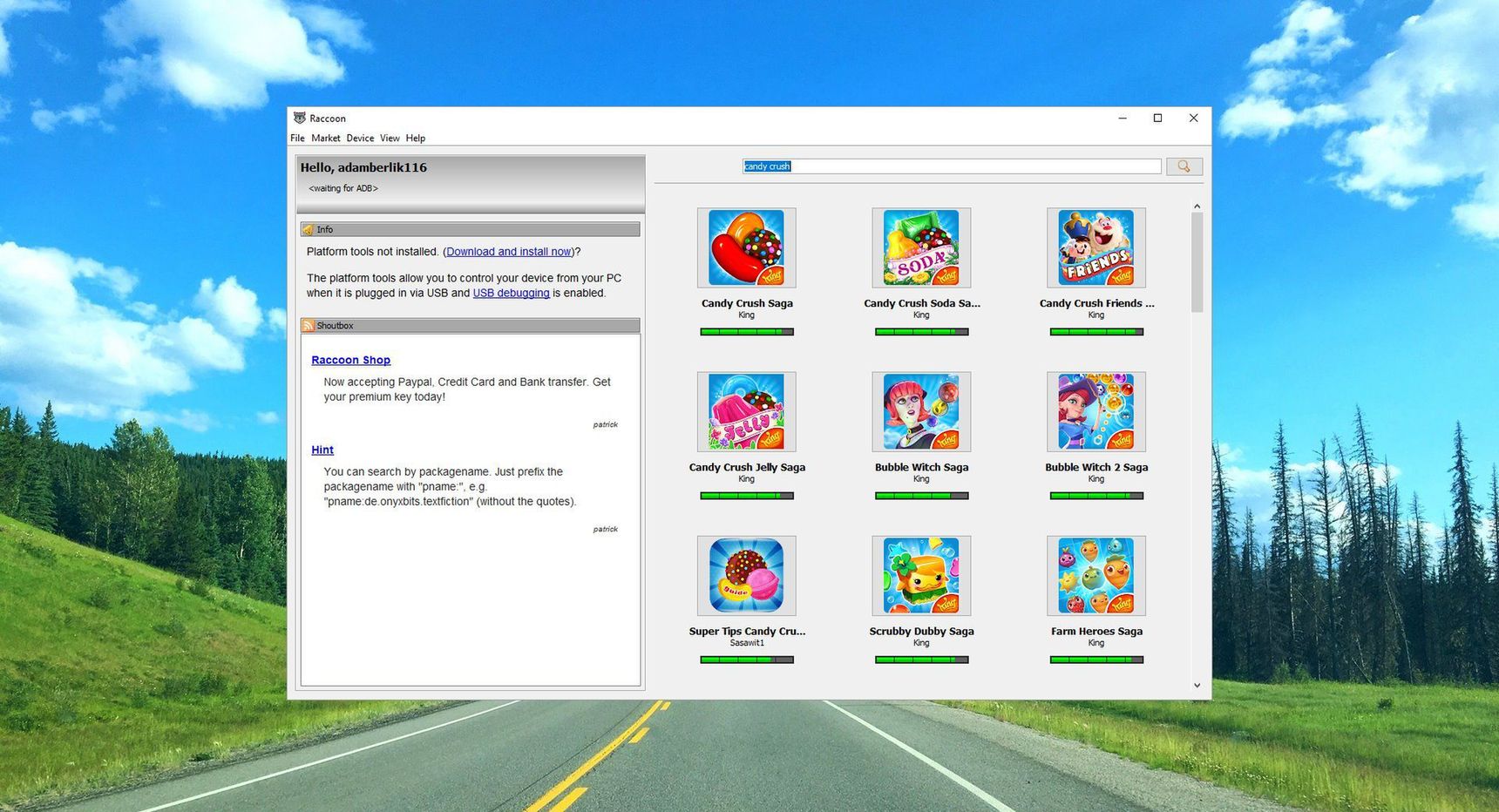The width and height of the screenshot is (1499, 812).
Task: Click the 'Sasawit1' developer name
Action: 747,643
